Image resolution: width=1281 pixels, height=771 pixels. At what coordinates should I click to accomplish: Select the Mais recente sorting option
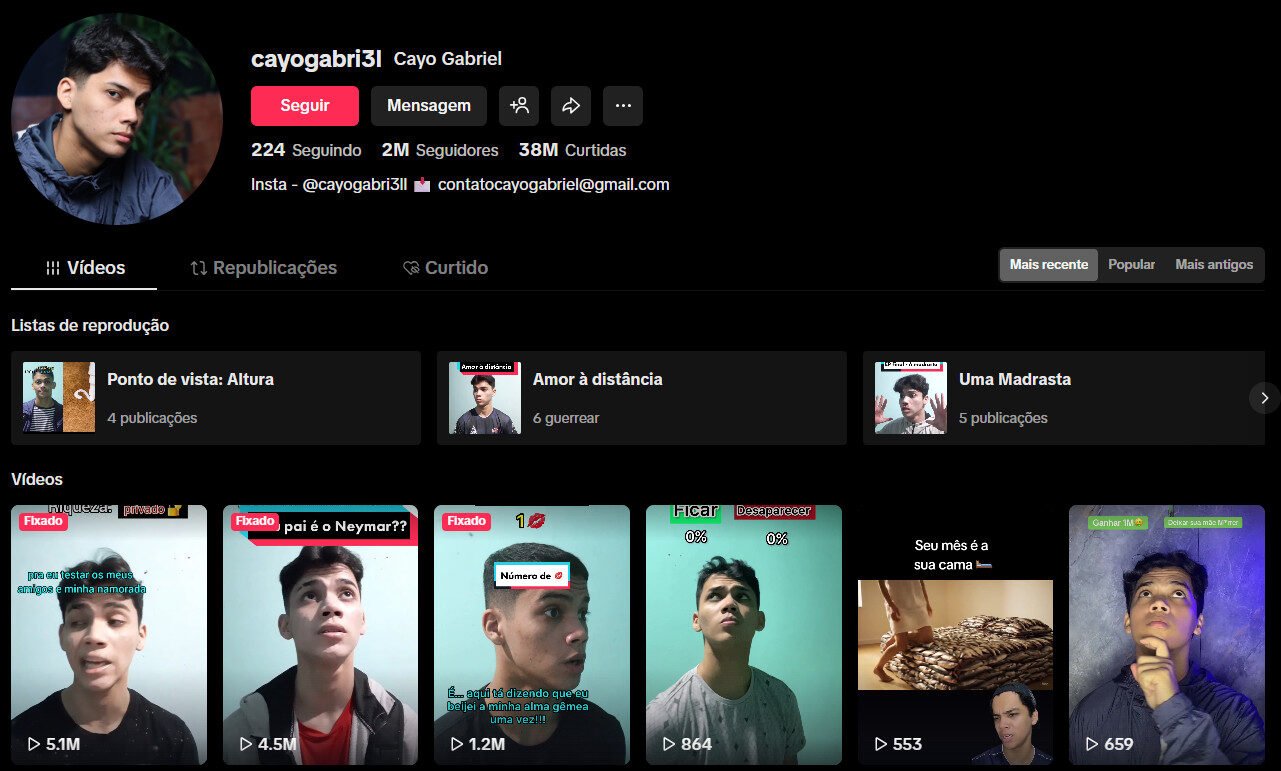coord(1048,264)
